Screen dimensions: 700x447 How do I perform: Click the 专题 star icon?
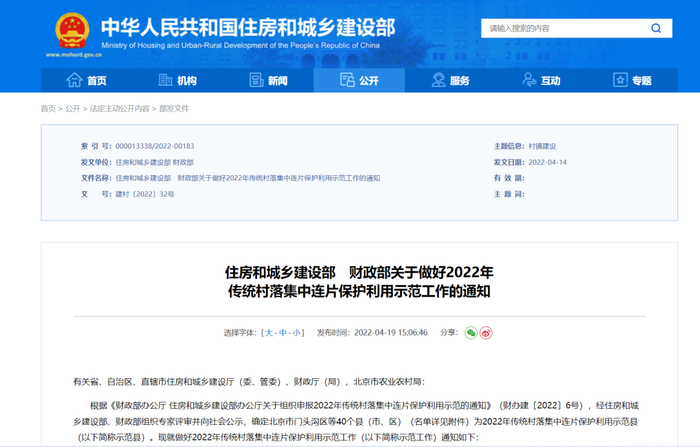(621, 80)
